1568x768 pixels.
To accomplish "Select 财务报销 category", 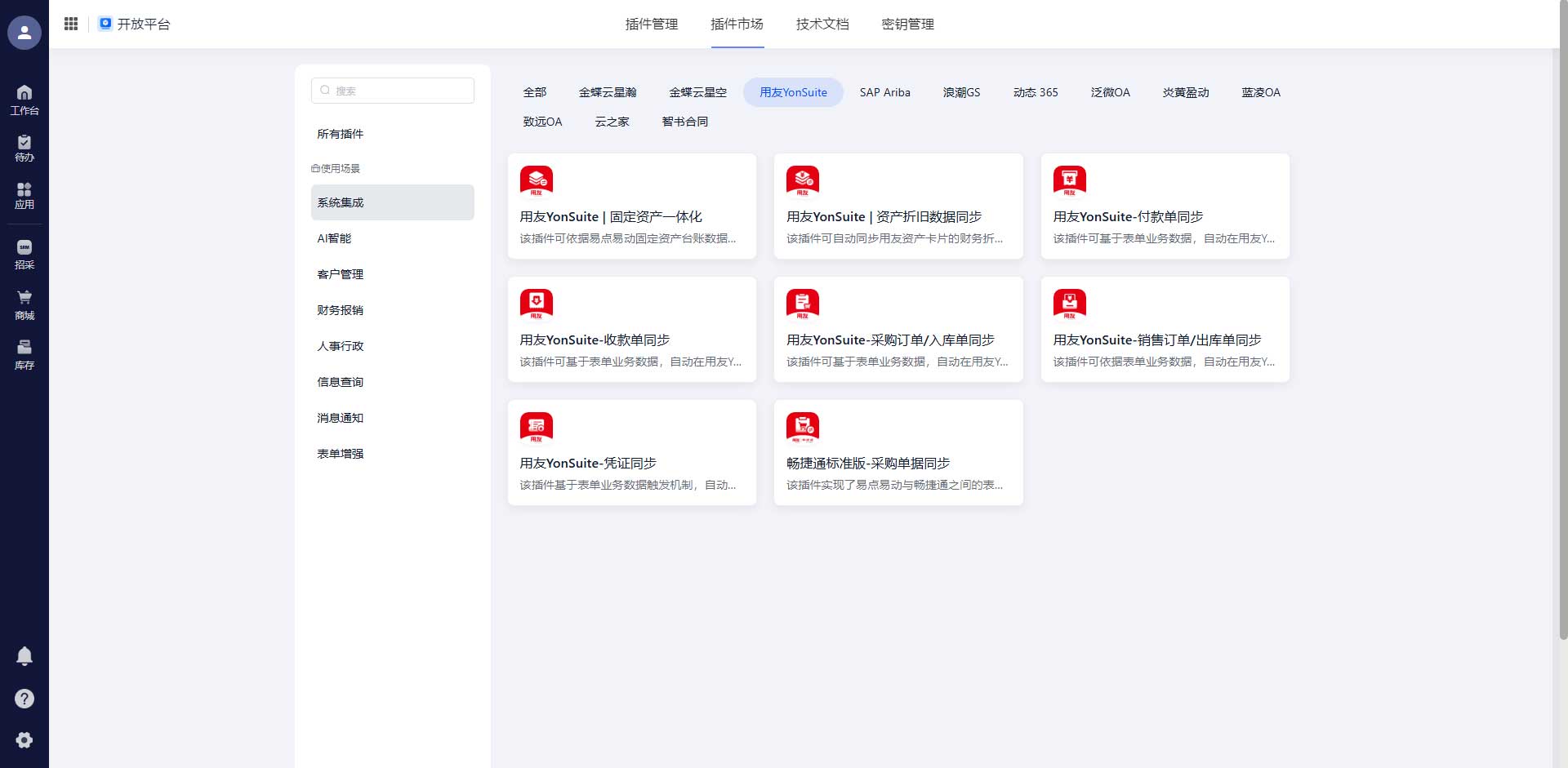I will (393, 310).
